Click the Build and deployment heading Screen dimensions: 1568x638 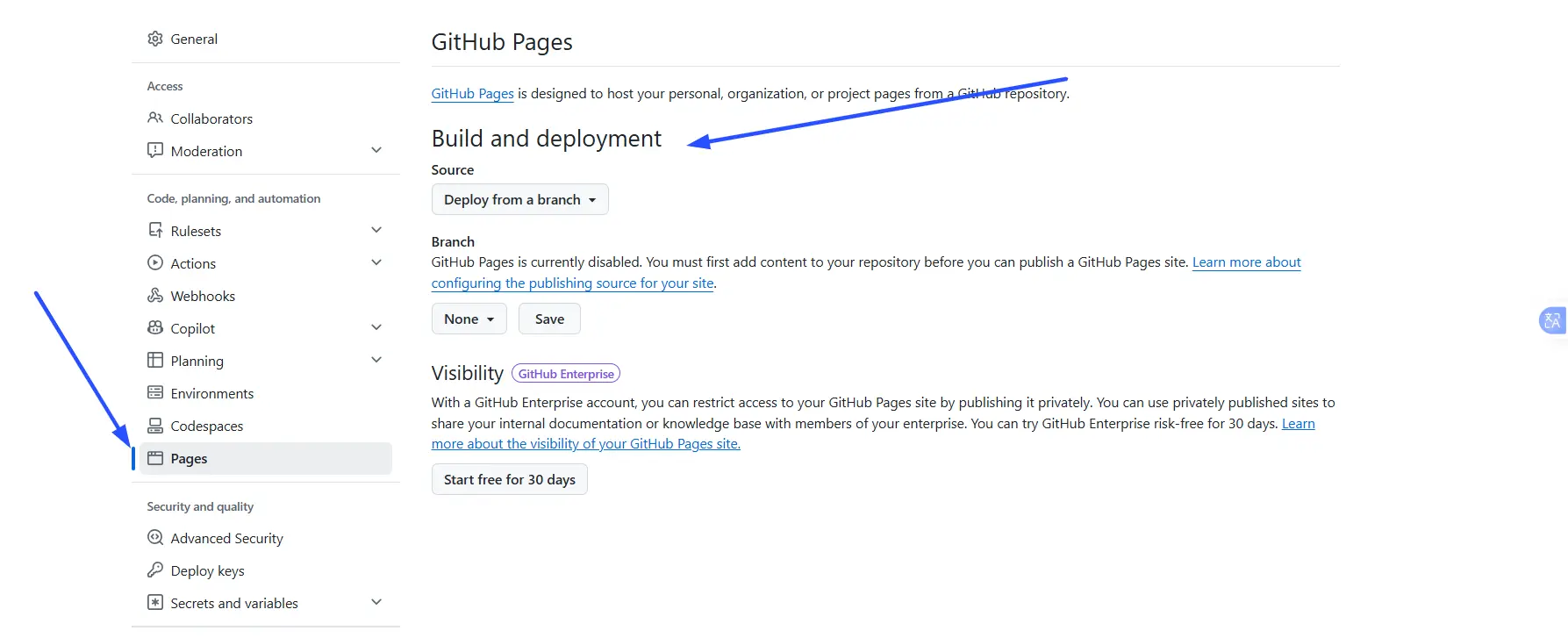pos(546,138)
